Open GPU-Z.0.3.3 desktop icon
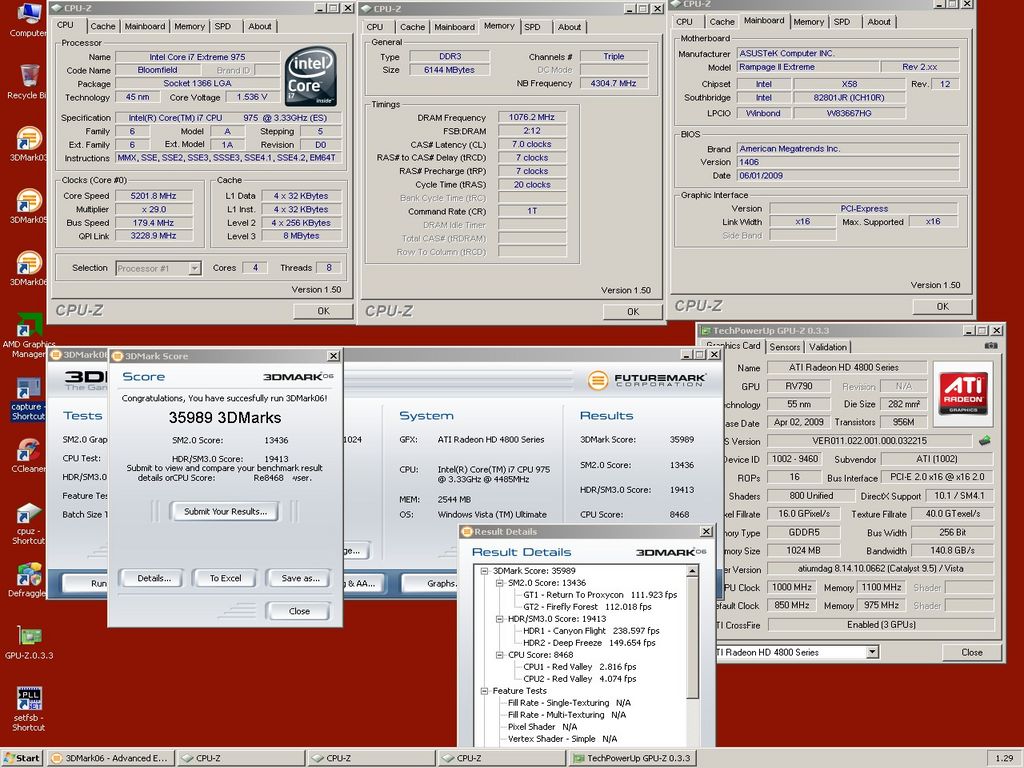The height and width of the screenshot is (768, 1024). click(x=29, y=642)
